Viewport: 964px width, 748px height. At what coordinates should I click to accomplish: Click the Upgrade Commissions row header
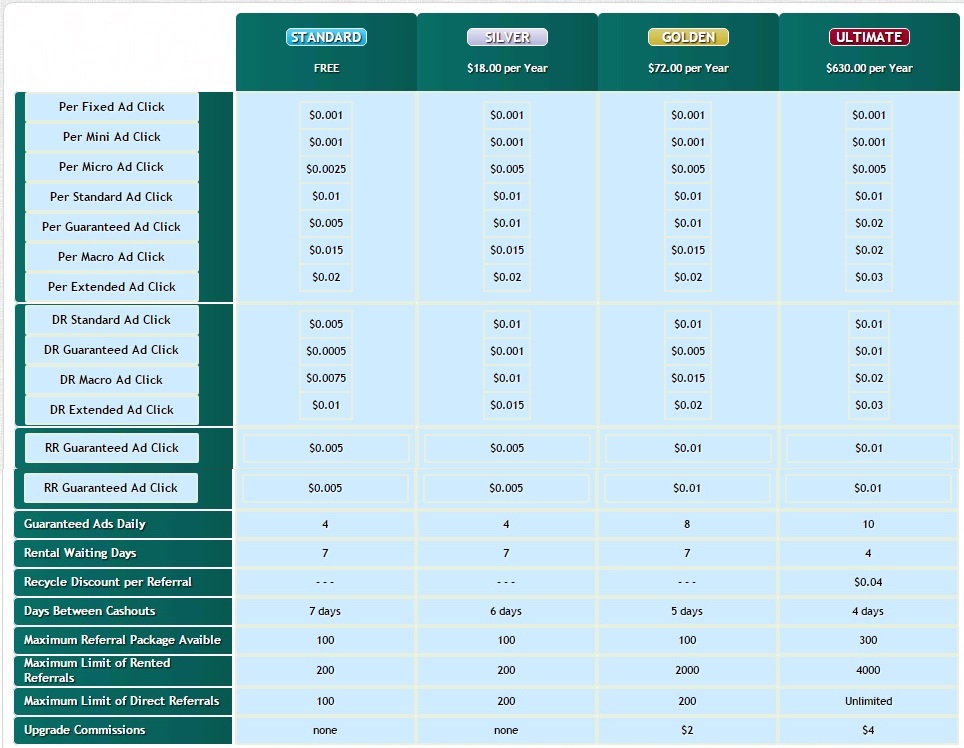[85, 730]
